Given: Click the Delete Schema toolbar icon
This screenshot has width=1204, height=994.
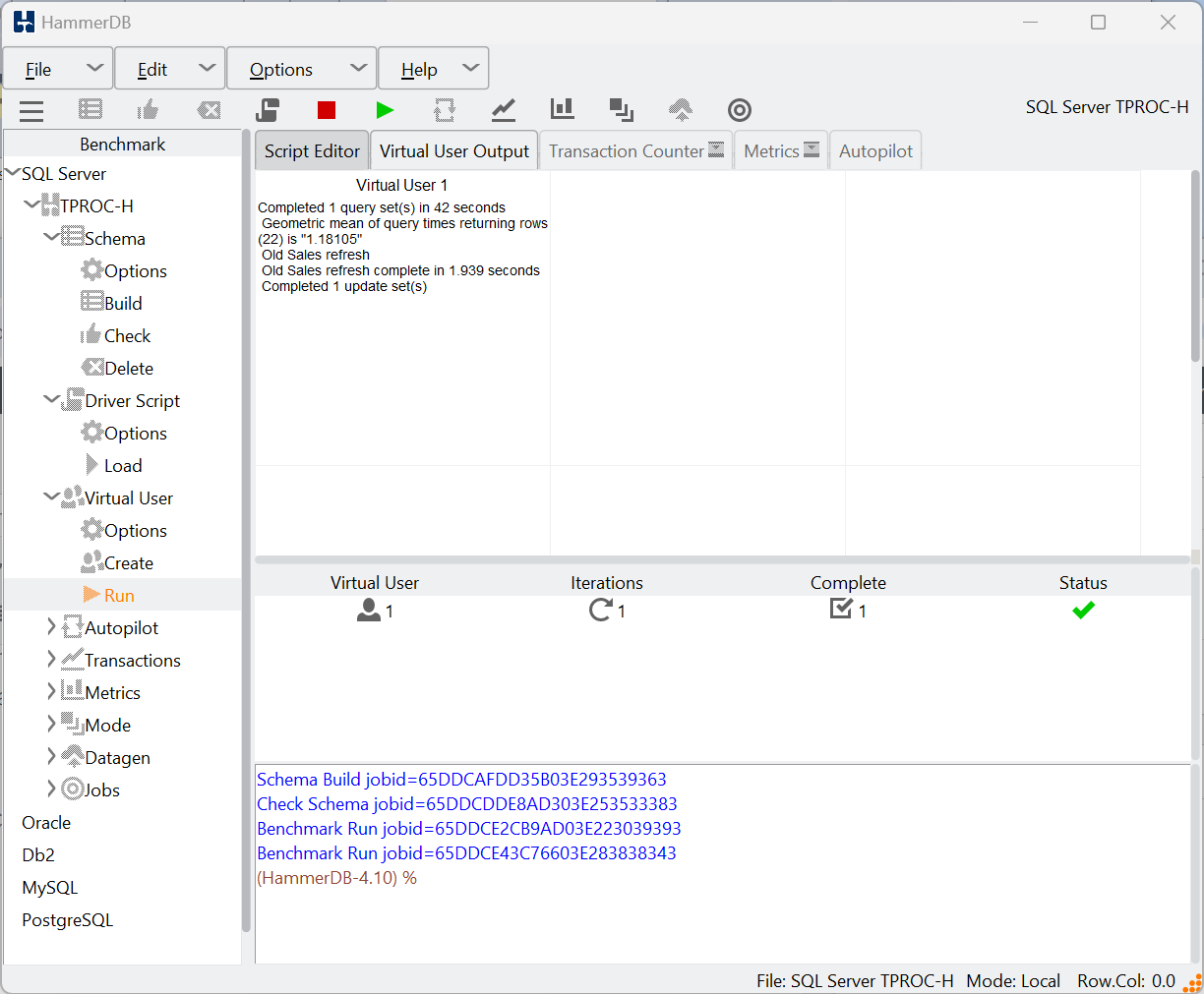Looking at the screenshot, I should (x=209, y=110).
